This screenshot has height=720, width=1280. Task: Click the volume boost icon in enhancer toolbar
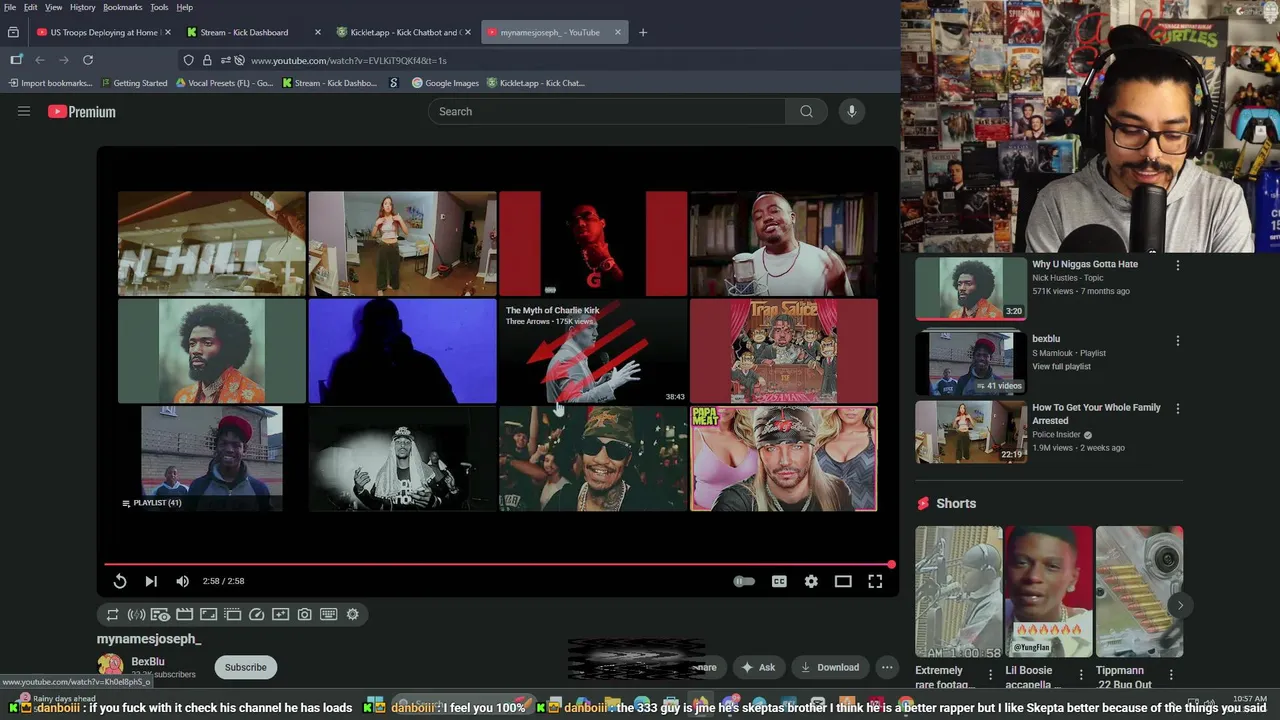pos(136,614)
